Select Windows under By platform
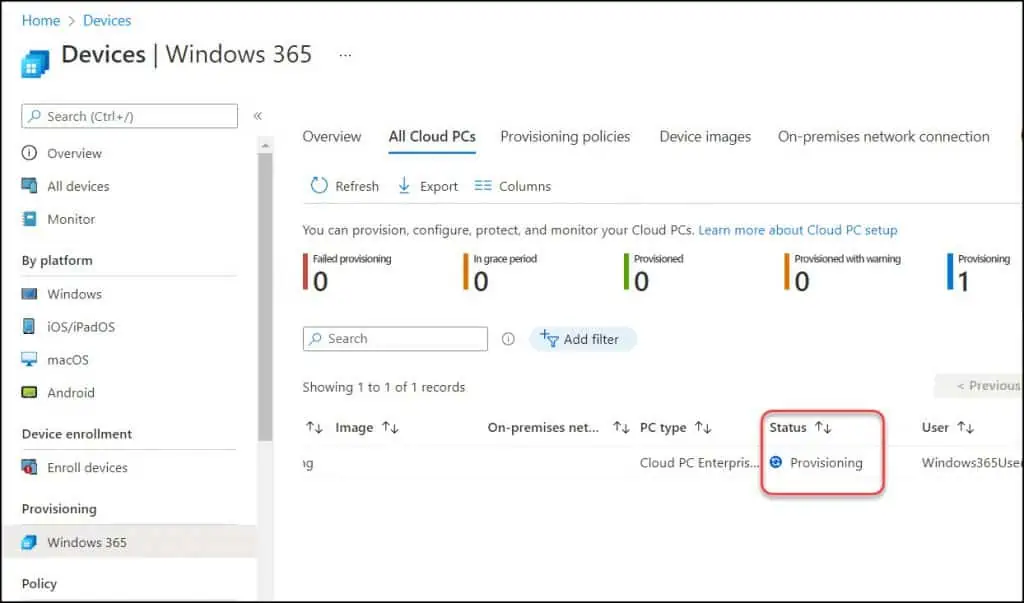1024x603 pixels. click(74, 294)
